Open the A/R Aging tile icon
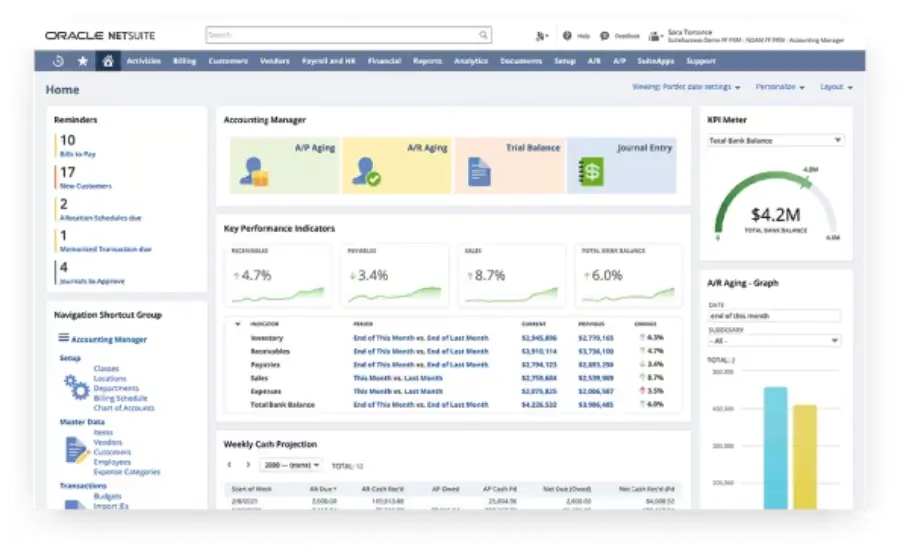900x556 pixels. click(367, 172)
